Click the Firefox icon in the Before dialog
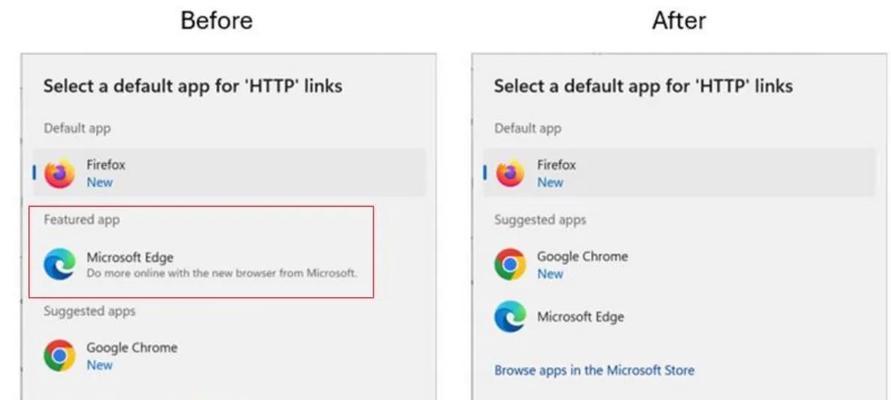Screen dimensions: 891x400 coord(60,173)
